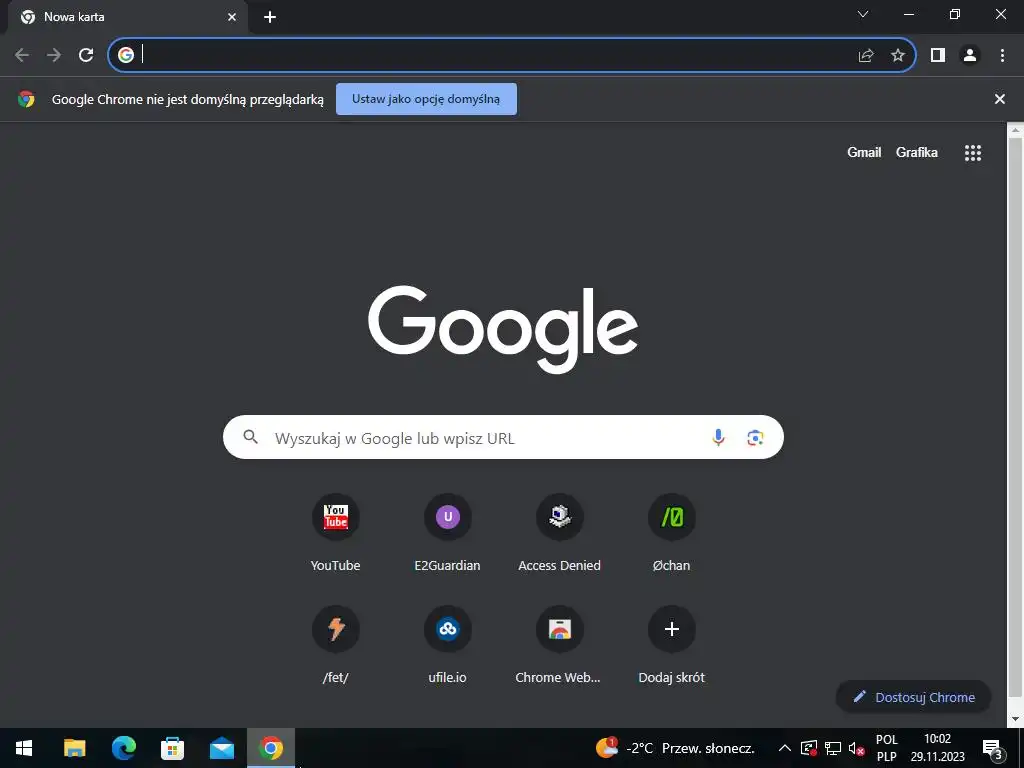Viewport: 1024px width, 768px height.
Task: Open the Gmail link
Action: (x=864, y=152)
